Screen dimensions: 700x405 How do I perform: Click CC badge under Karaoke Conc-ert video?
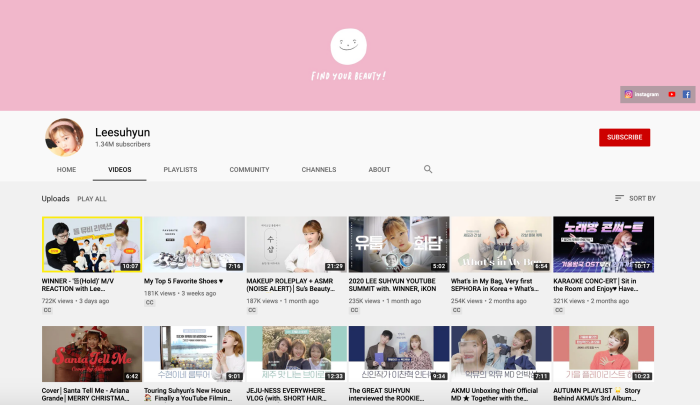click(559, 310)
